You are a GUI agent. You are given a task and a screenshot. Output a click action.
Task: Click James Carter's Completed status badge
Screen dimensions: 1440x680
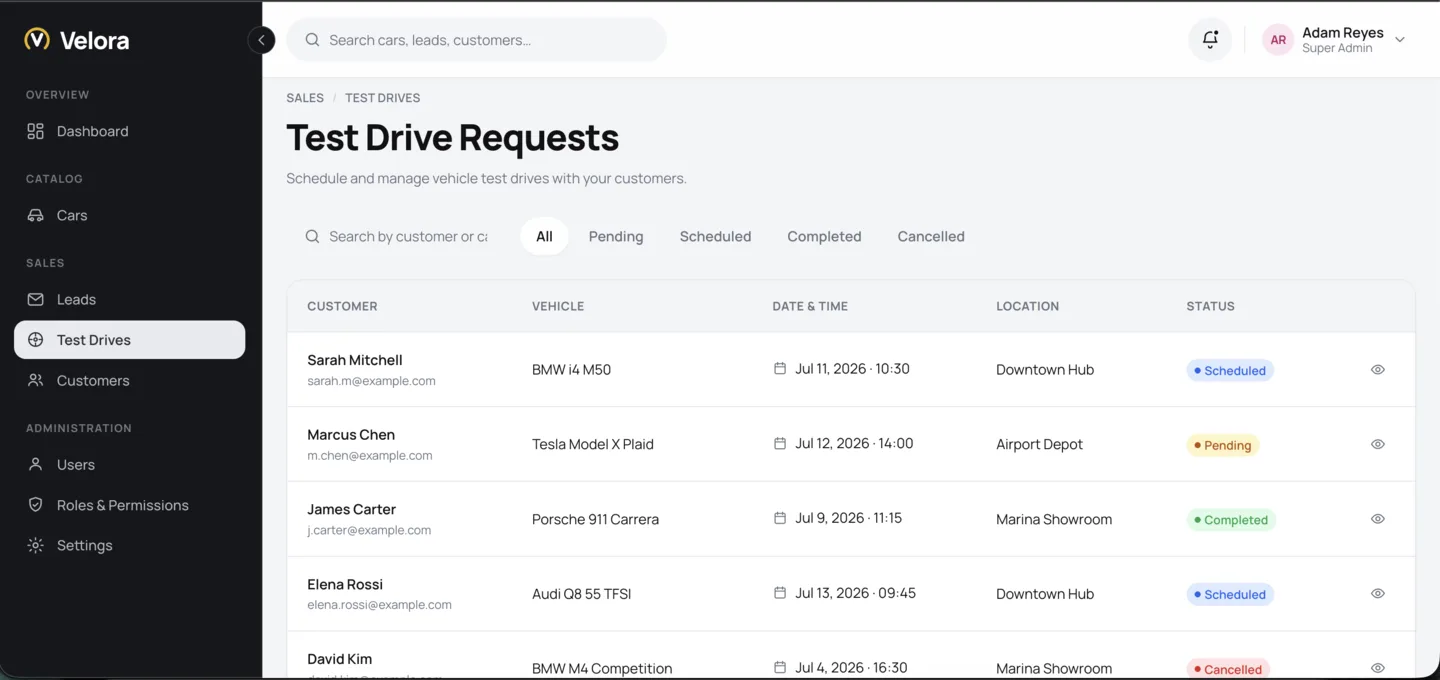coord(1231,520)
